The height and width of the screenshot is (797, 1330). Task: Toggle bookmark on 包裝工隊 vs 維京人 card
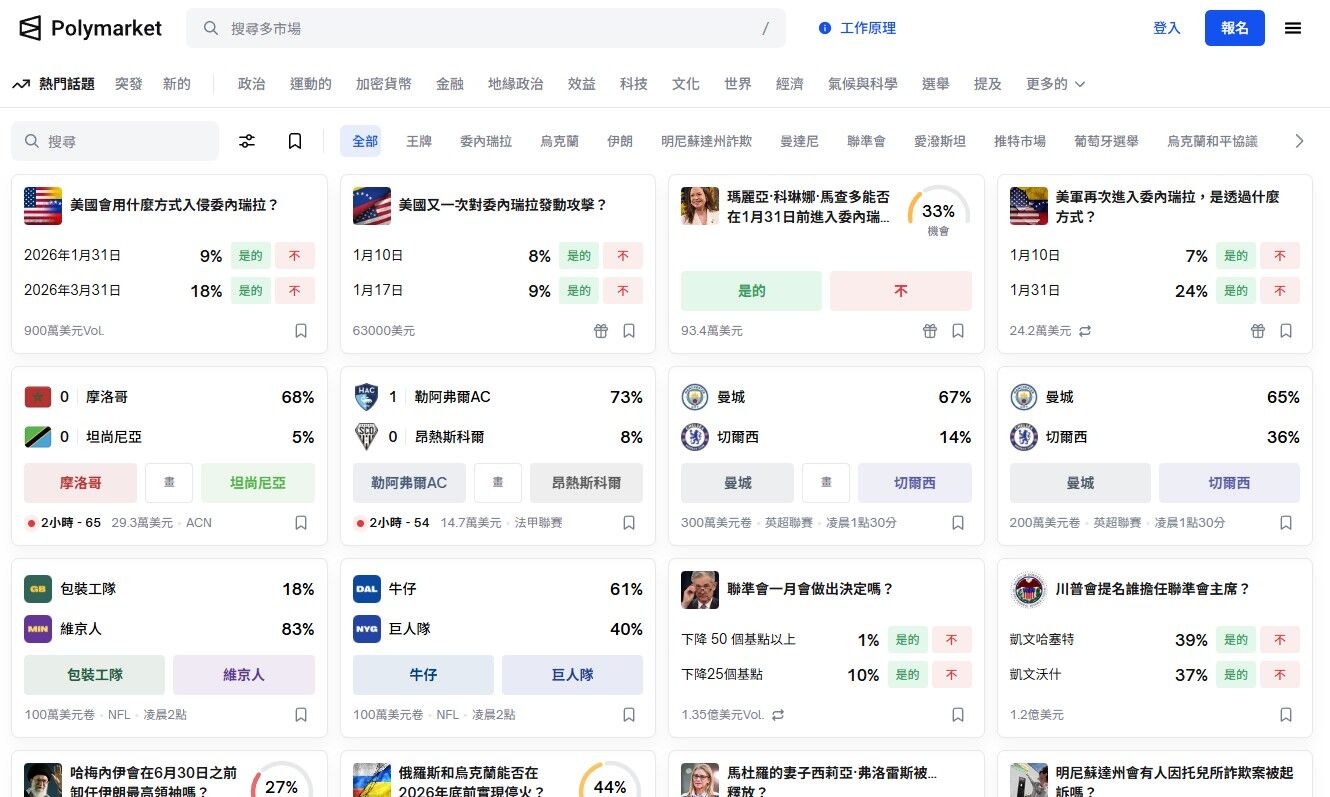tap(301, 714)
